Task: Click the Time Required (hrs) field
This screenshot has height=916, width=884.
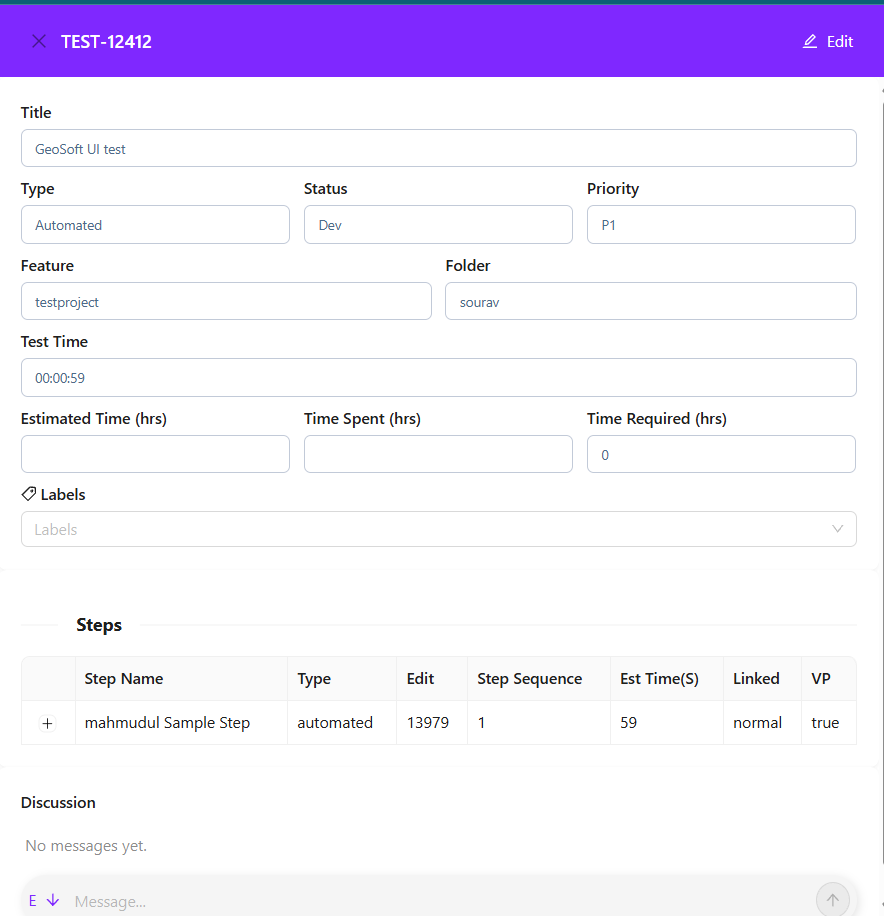Action: pyautogui.click(x=720, y=454)
